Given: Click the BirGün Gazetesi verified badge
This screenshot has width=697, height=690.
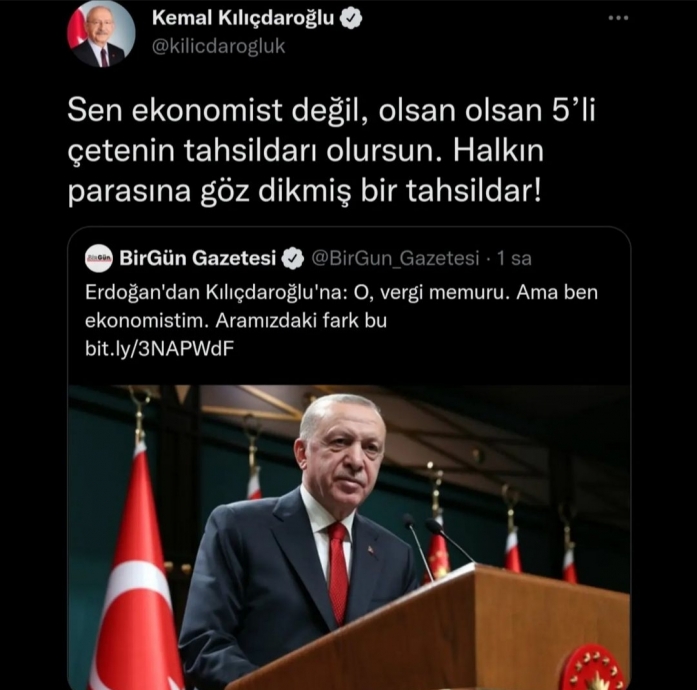Looking at the screenshot, I should tap(293, 258).
